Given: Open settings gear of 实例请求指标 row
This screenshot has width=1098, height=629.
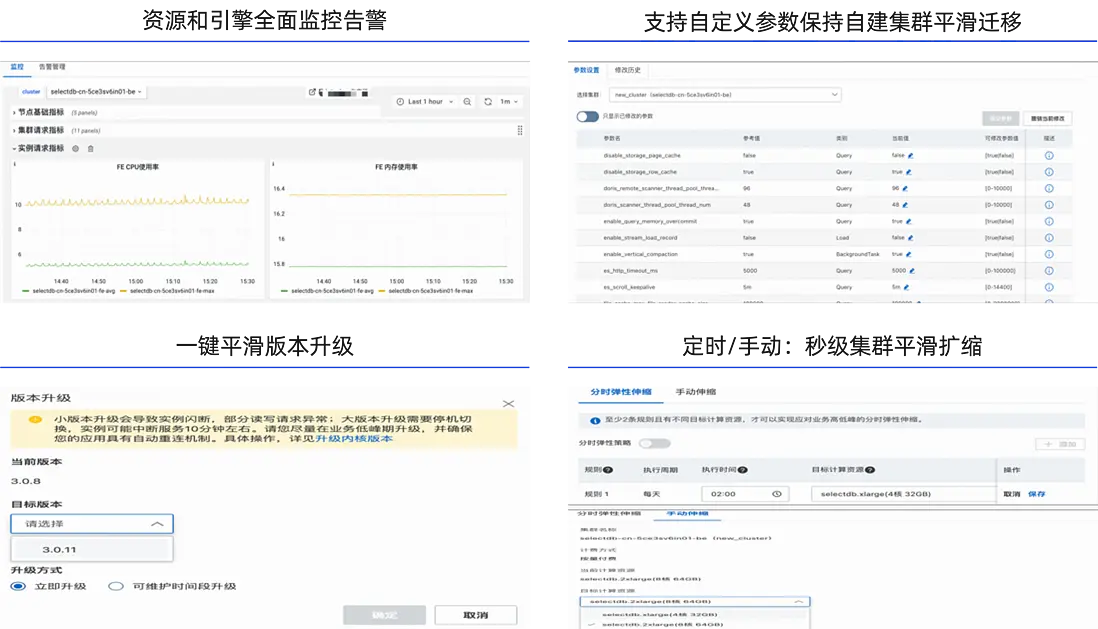Looking at the screenshot, I should [76, 148].
